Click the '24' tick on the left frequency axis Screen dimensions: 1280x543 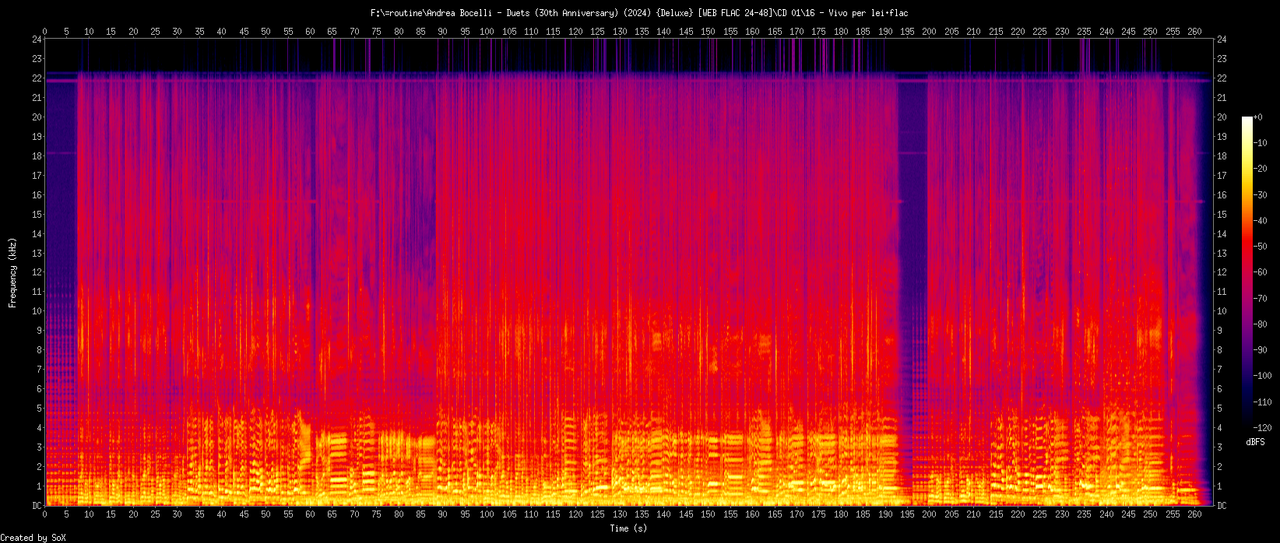tap(36, 39)
